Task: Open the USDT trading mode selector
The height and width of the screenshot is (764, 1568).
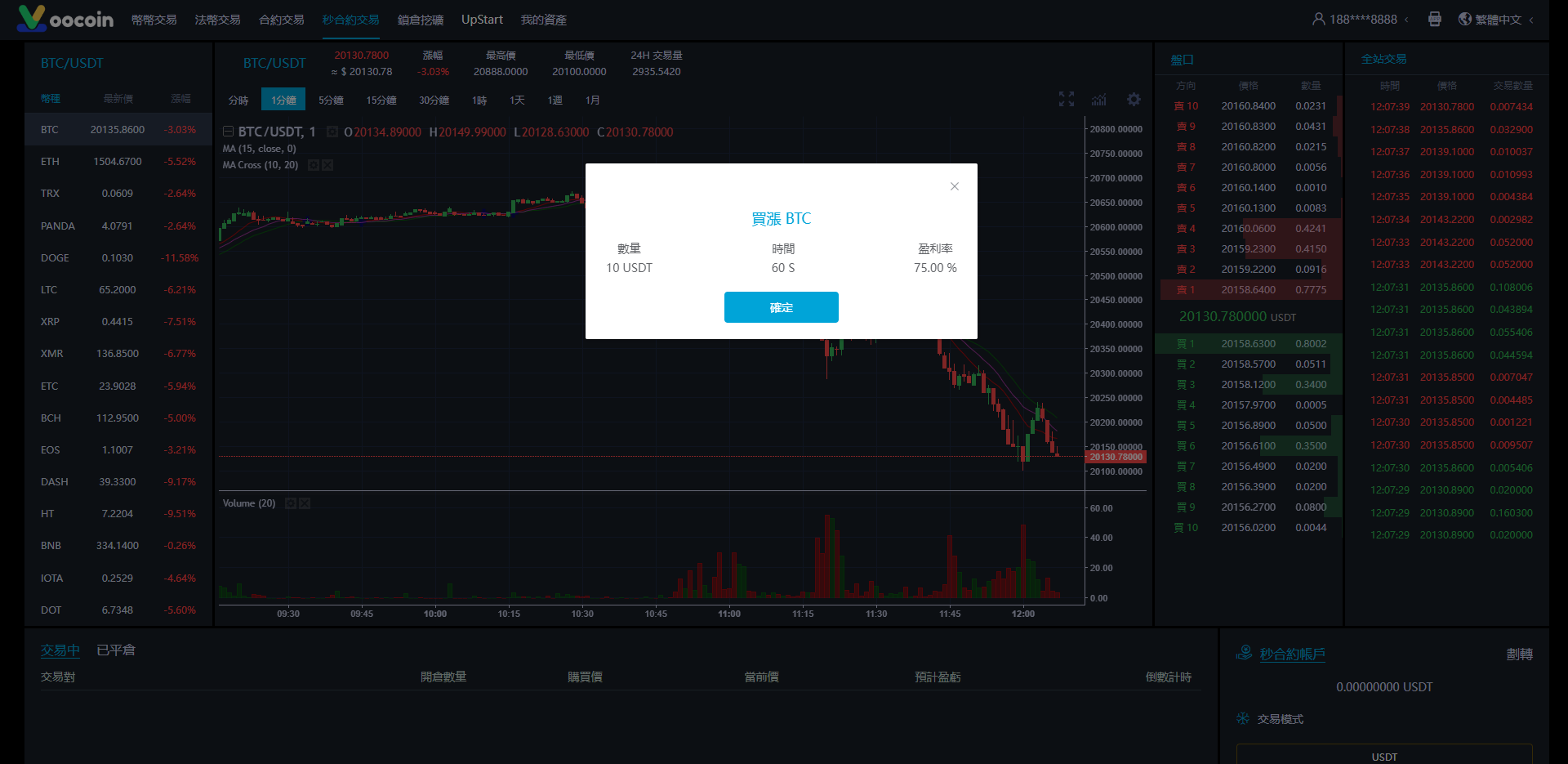Action: click(x=1383, y=756)
